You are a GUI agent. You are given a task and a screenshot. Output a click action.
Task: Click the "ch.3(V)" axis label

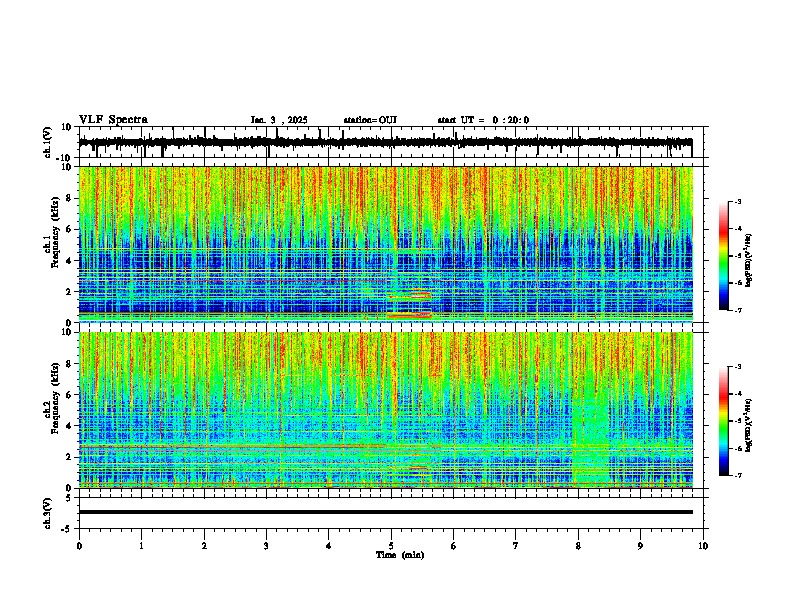click(x=48, y=513)
